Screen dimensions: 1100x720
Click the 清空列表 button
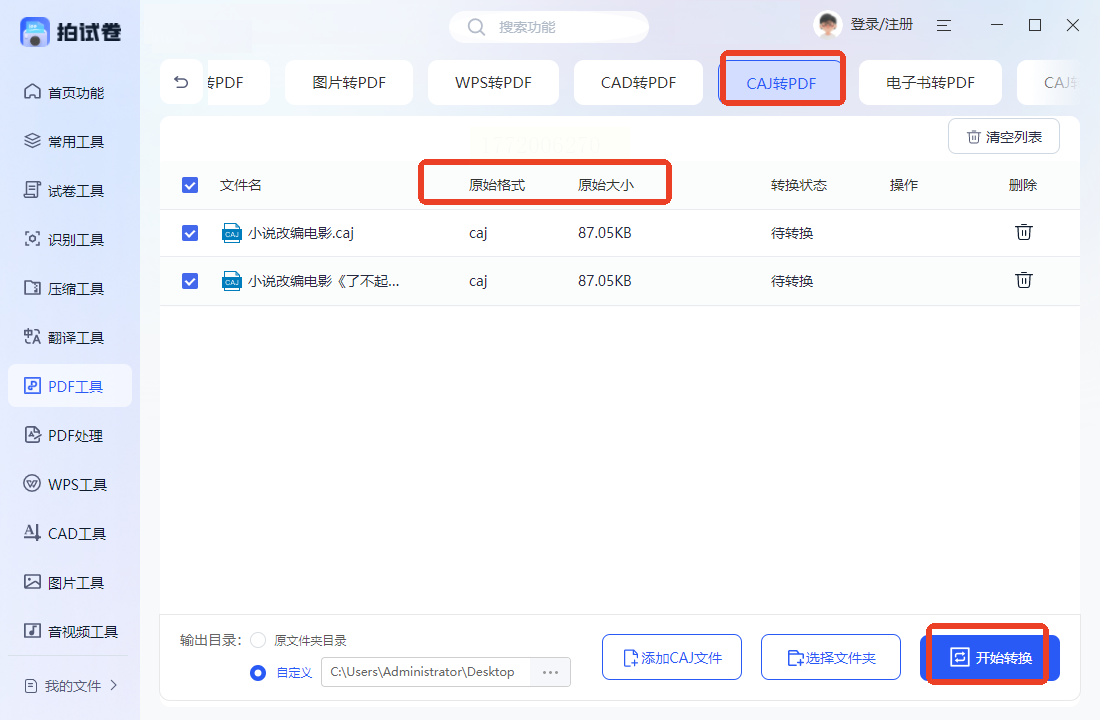1003,137
